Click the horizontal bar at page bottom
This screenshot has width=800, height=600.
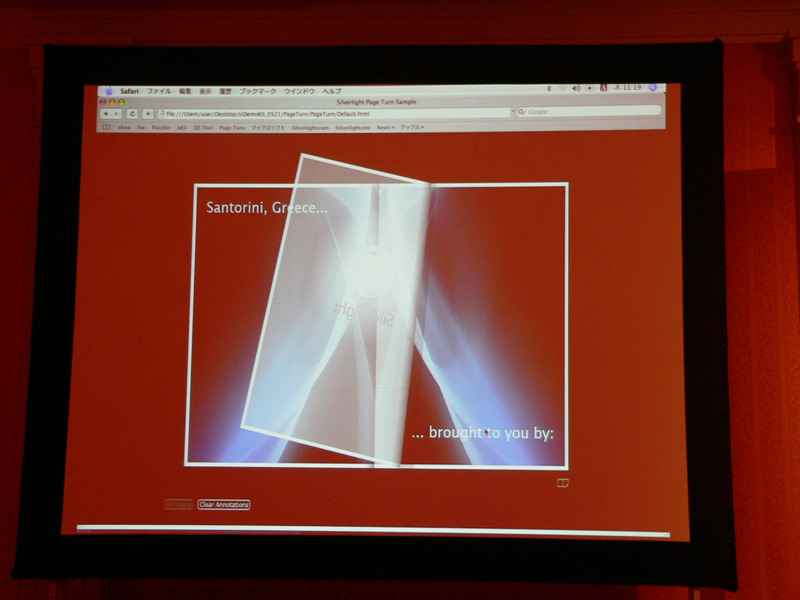(373, 531)
